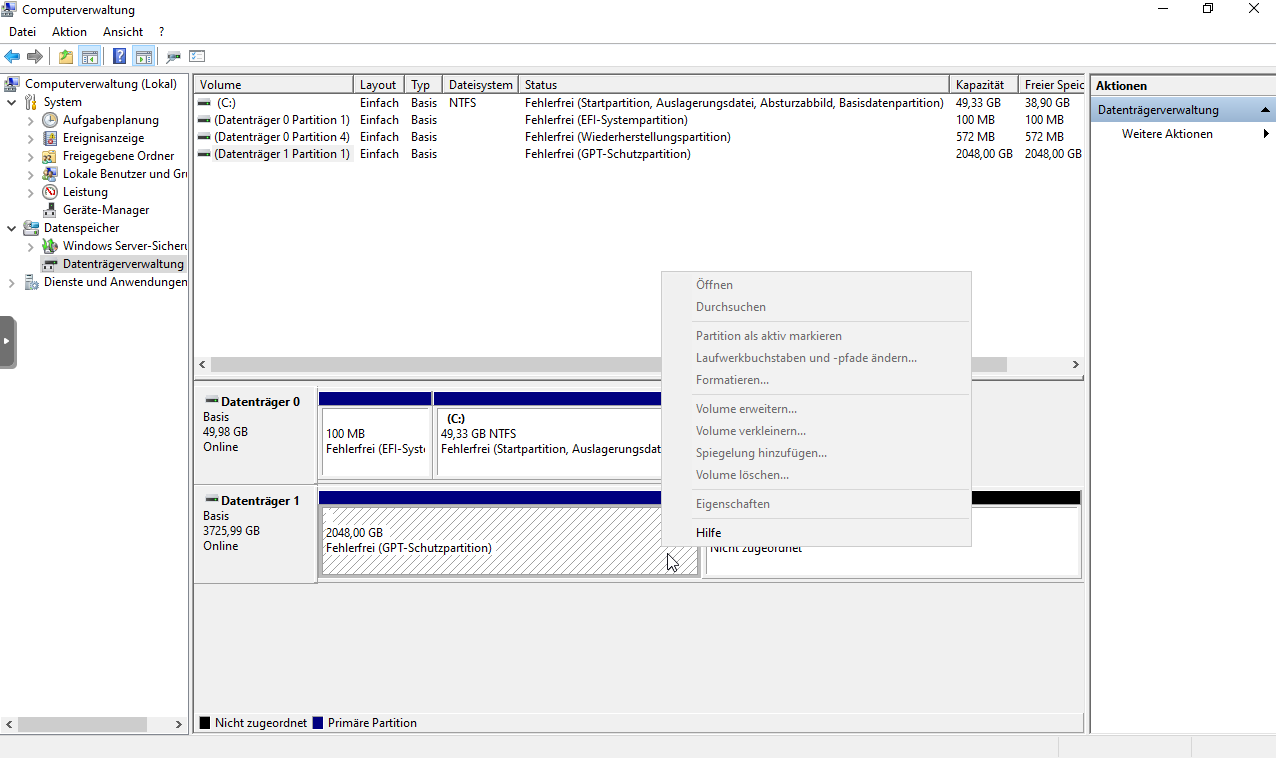The width and height of the screenshot is (1276, 758).
Task: Sort by the Layout column header
Action: click(380, 85)
